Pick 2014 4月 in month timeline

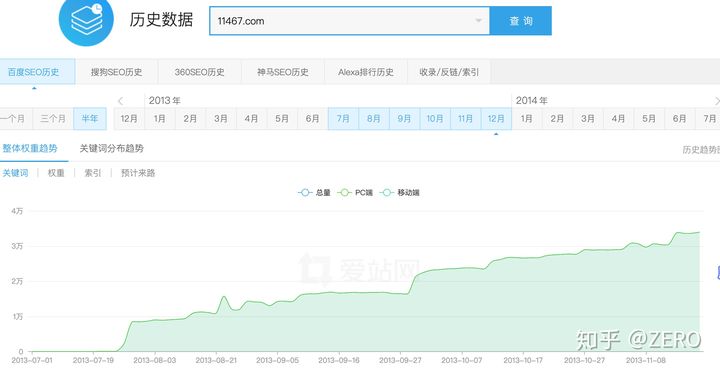[618, 119]
